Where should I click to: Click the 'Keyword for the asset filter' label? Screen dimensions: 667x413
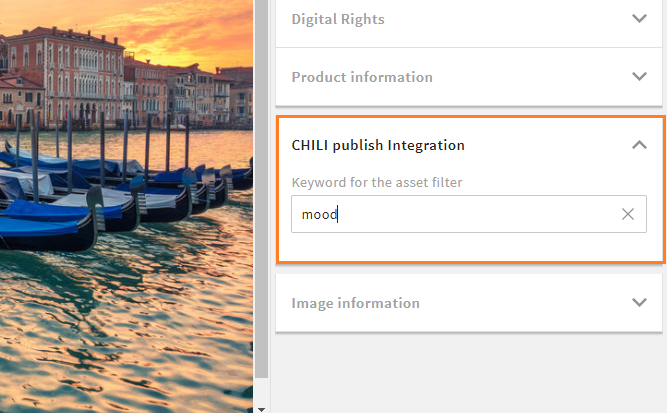[376, 182]
